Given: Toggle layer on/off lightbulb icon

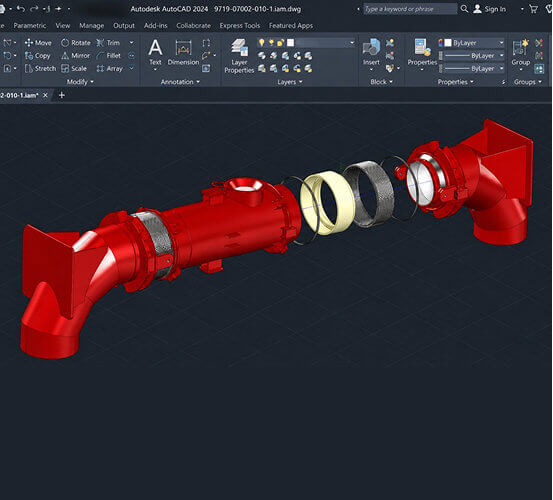Looking at the screenshot, I should [x=261, y=43].
